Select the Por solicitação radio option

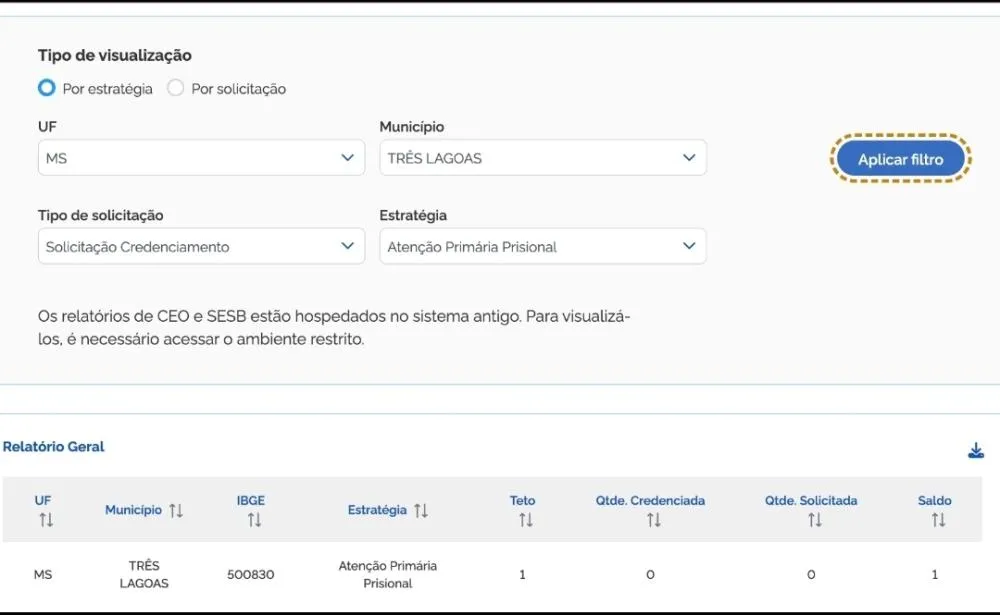(176, 88)
